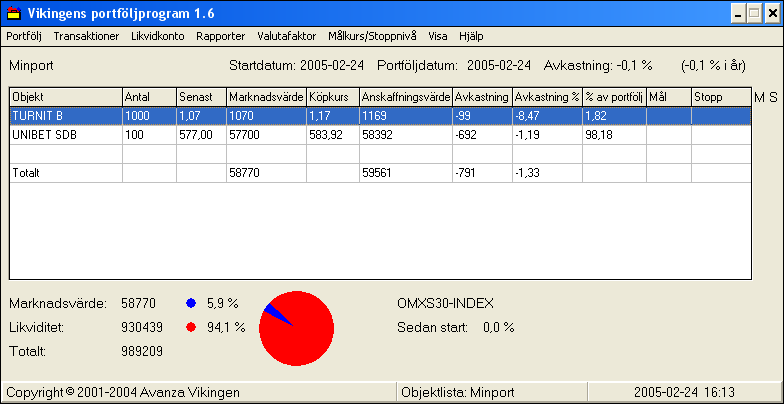The width and height of the screenshot is (784, 404).
Task: Click the Senast column header
Action: point(202,97)
